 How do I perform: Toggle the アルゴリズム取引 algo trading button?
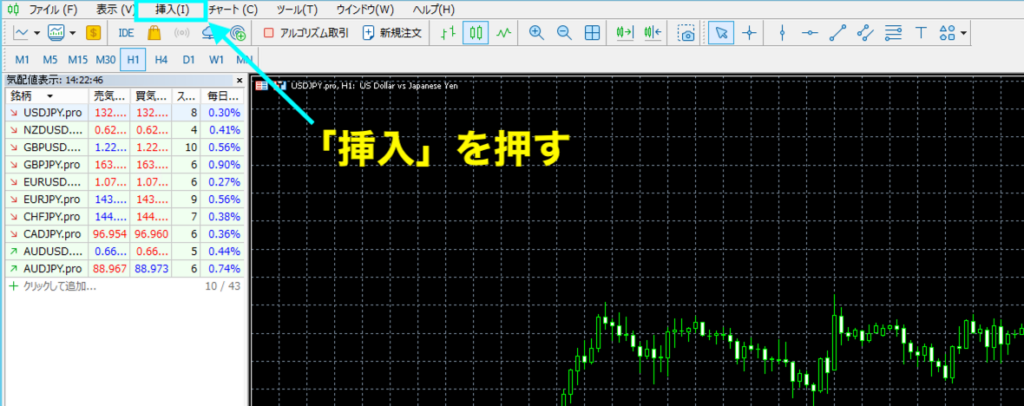[x=305, y=33]
